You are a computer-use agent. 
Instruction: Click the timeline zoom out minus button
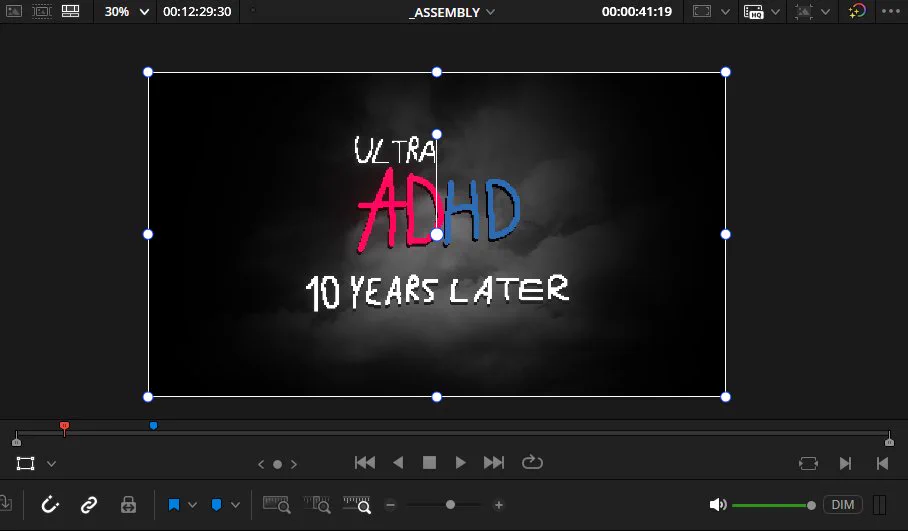pos(390,505)
